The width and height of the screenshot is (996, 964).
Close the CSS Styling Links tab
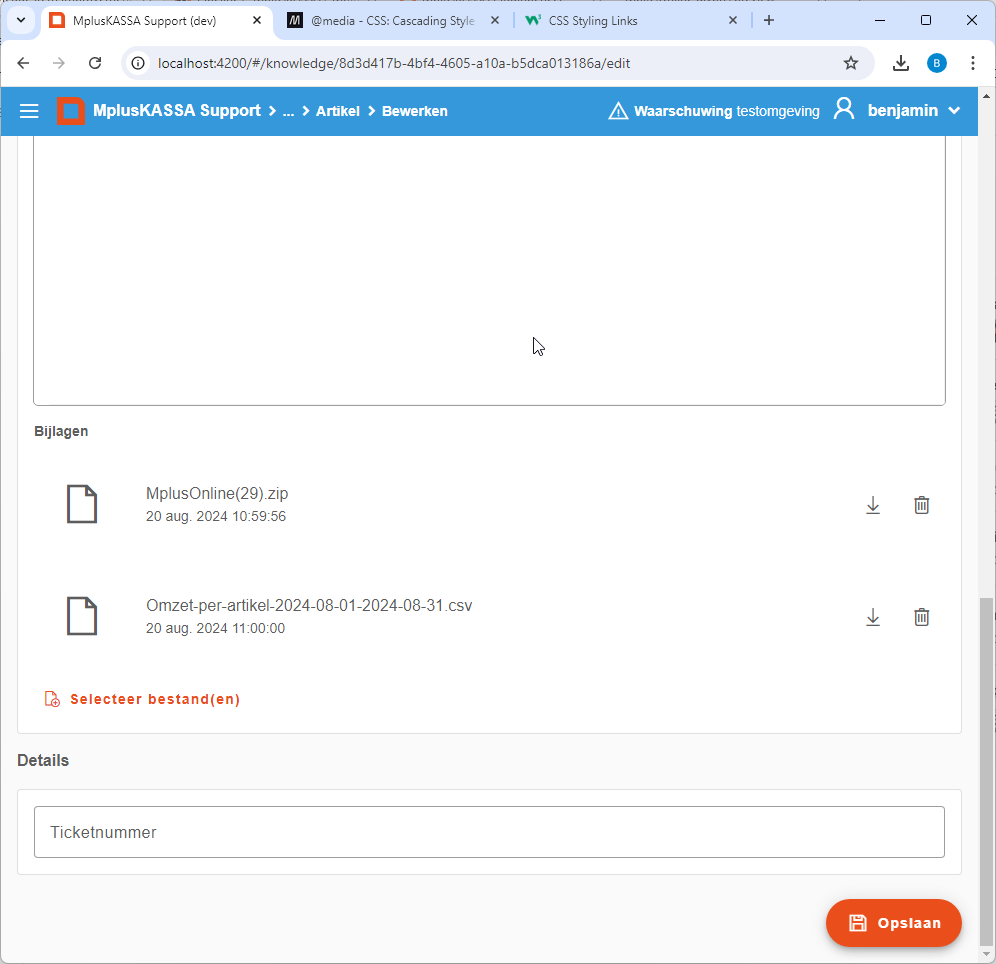tap(732, 20)
